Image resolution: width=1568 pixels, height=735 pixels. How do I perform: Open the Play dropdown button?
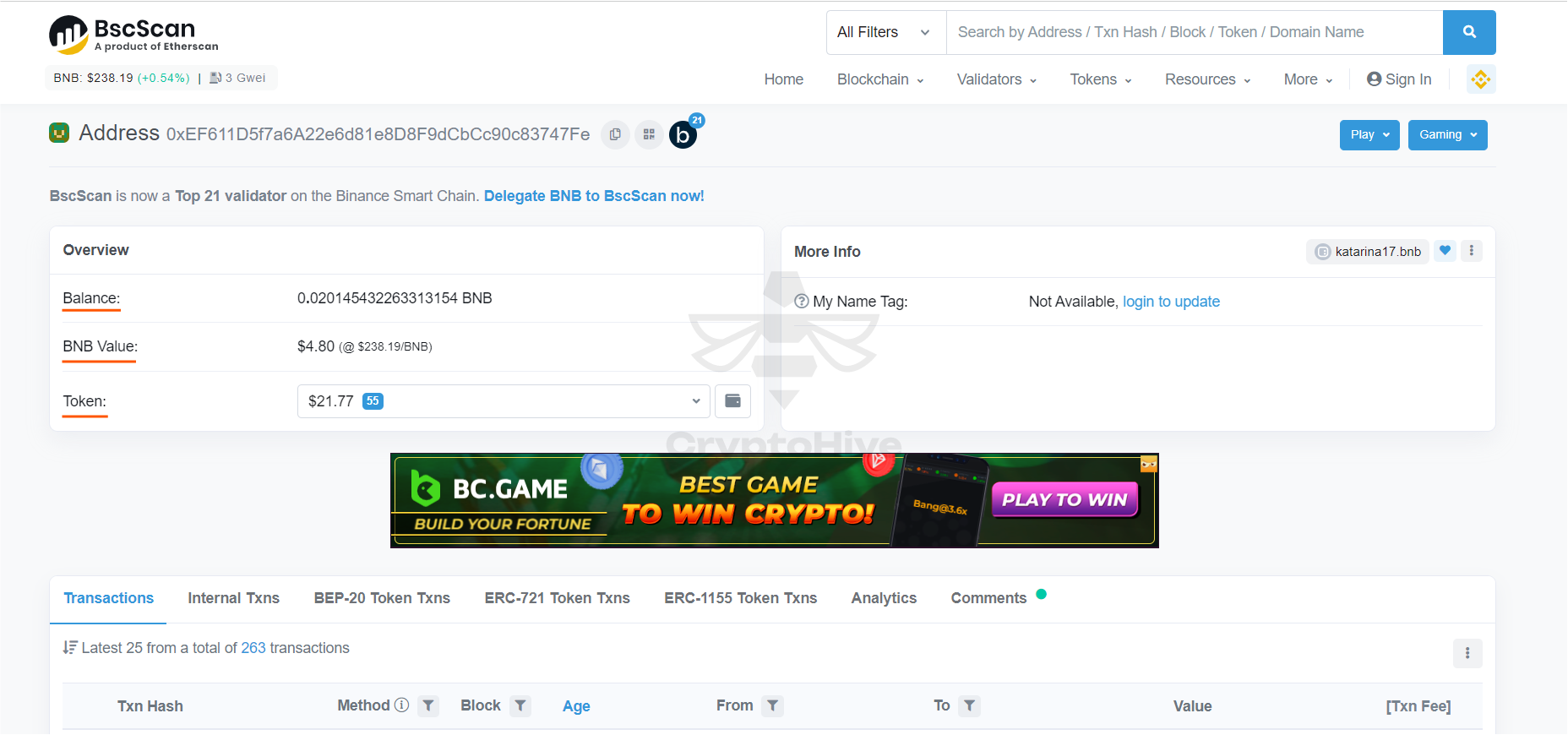(x=1369, y=135)
